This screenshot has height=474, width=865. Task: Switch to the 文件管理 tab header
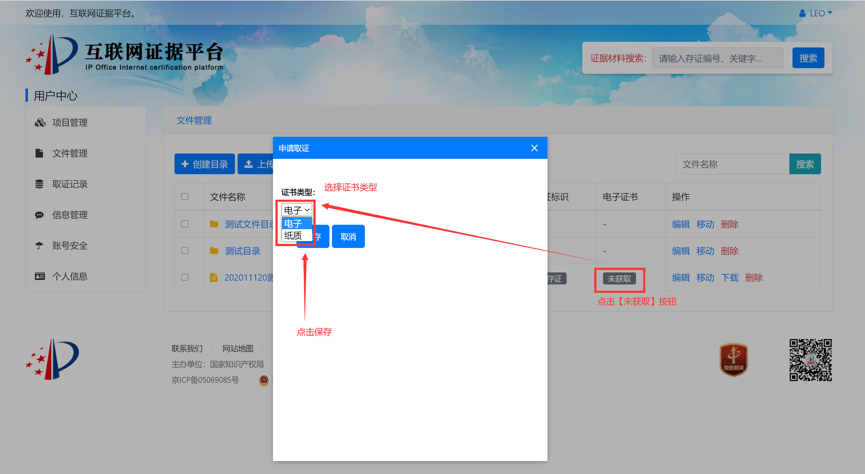[194, 120]
